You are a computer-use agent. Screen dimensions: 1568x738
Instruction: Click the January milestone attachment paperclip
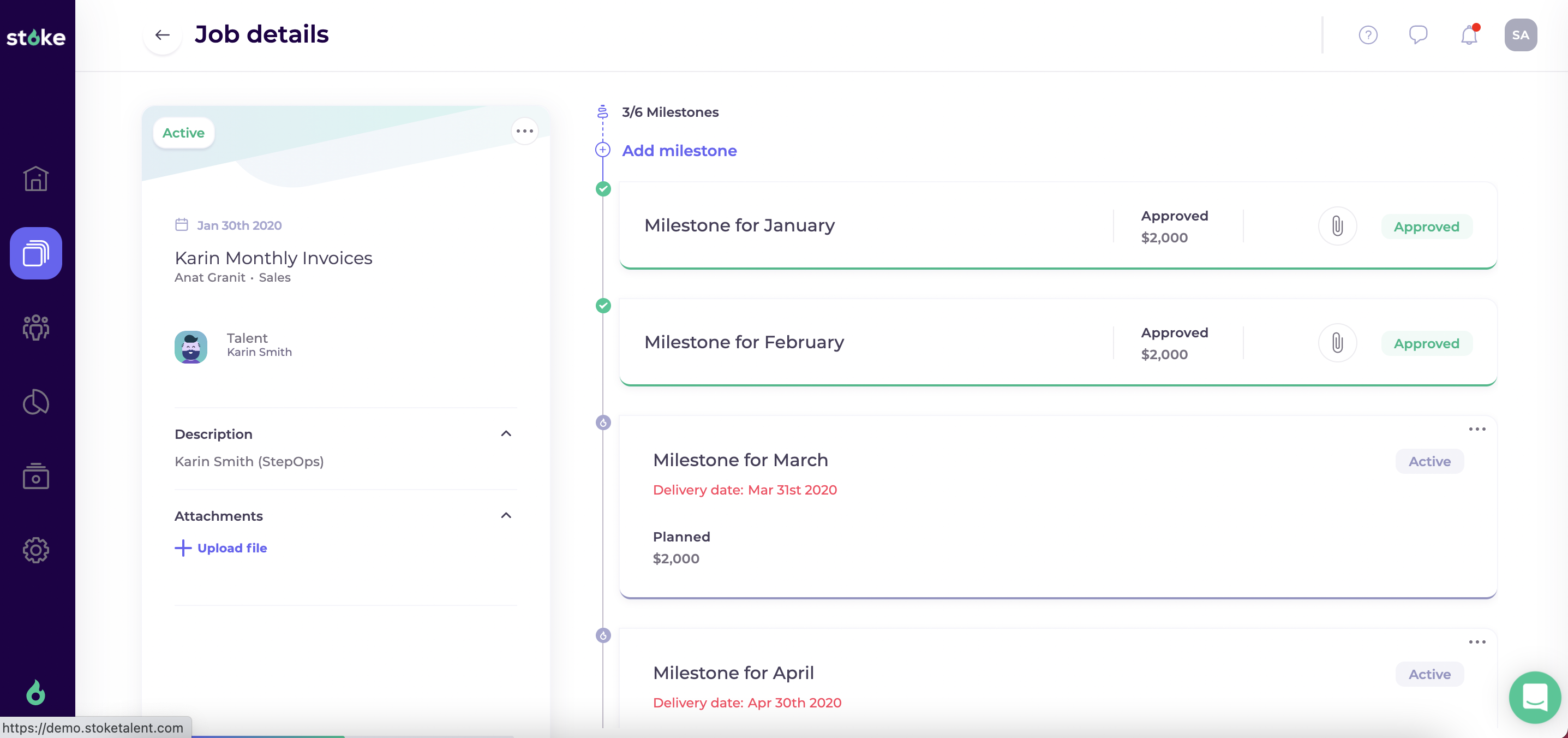pyautogui.click(x=1337, y=226)
